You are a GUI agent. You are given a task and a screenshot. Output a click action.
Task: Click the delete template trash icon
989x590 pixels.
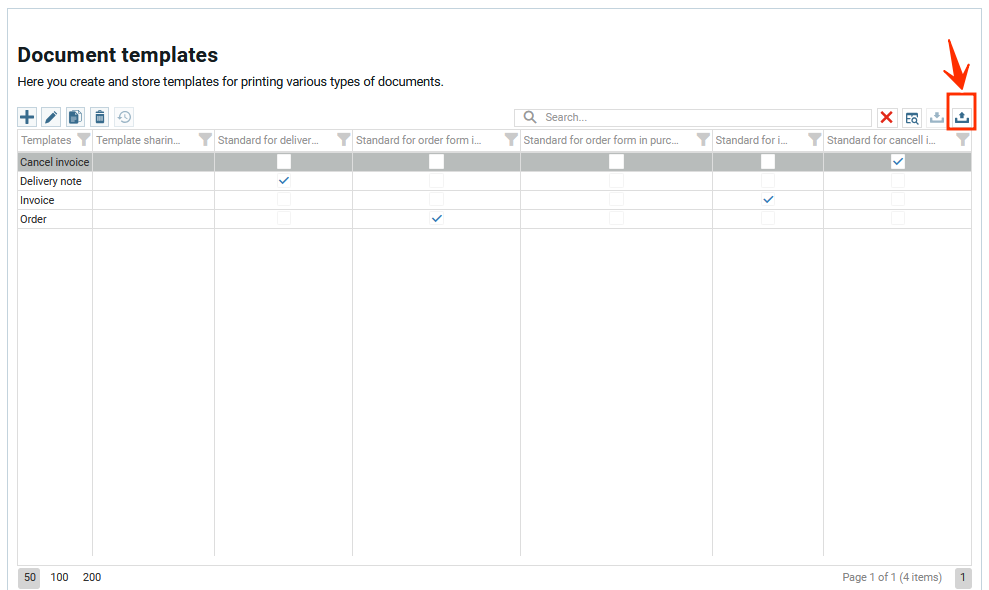[99, 118]
